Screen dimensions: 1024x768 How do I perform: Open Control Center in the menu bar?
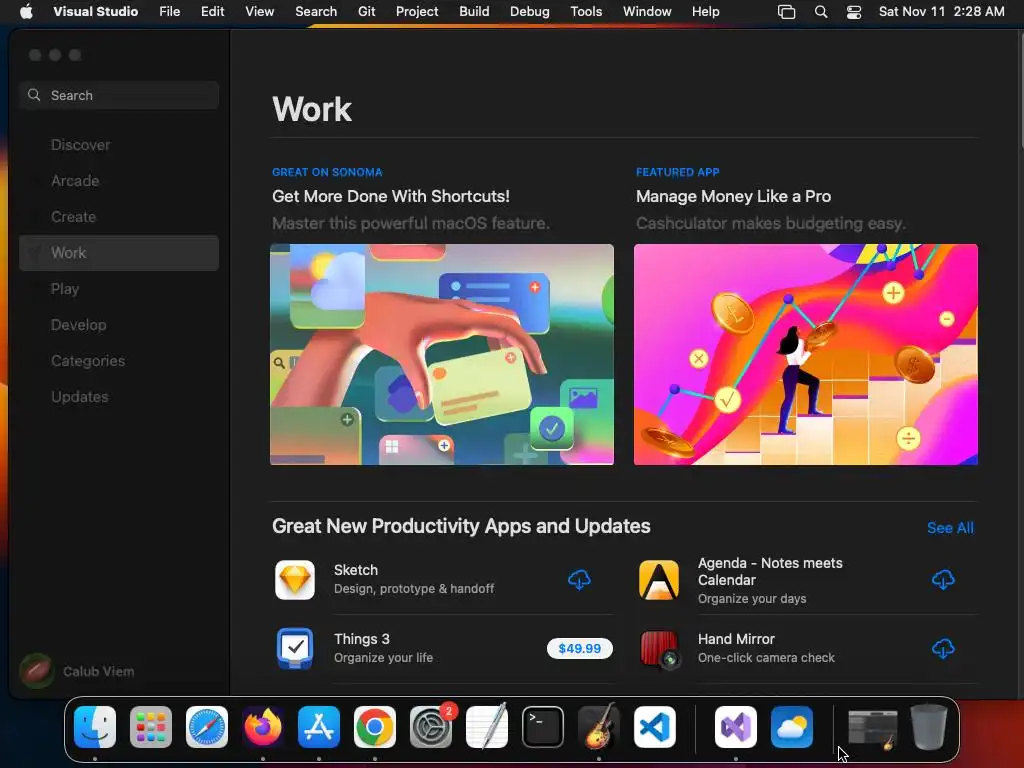(x=854, y=12)
